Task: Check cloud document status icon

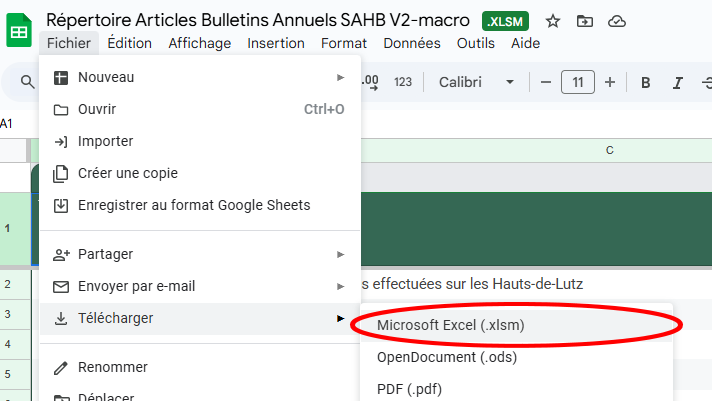Action: tap(617, 21)
